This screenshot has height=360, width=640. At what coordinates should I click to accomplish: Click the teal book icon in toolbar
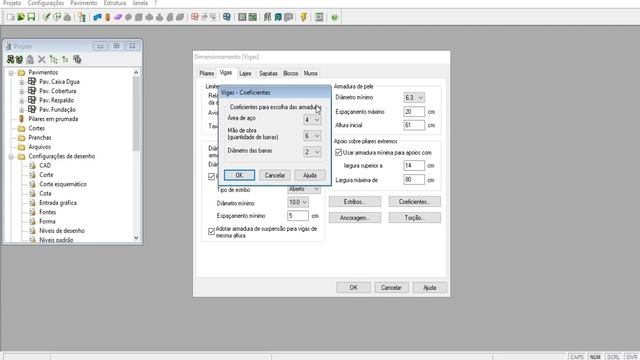(278, 17)
